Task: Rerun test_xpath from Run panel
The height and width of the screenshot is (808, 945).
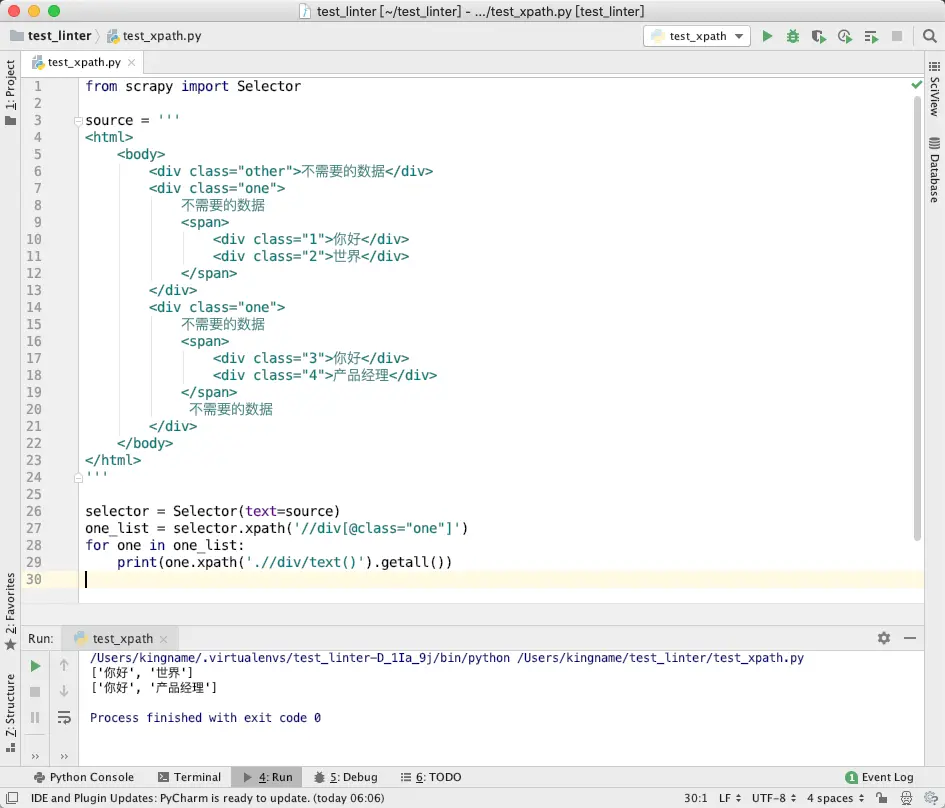Action: (35, 666)
